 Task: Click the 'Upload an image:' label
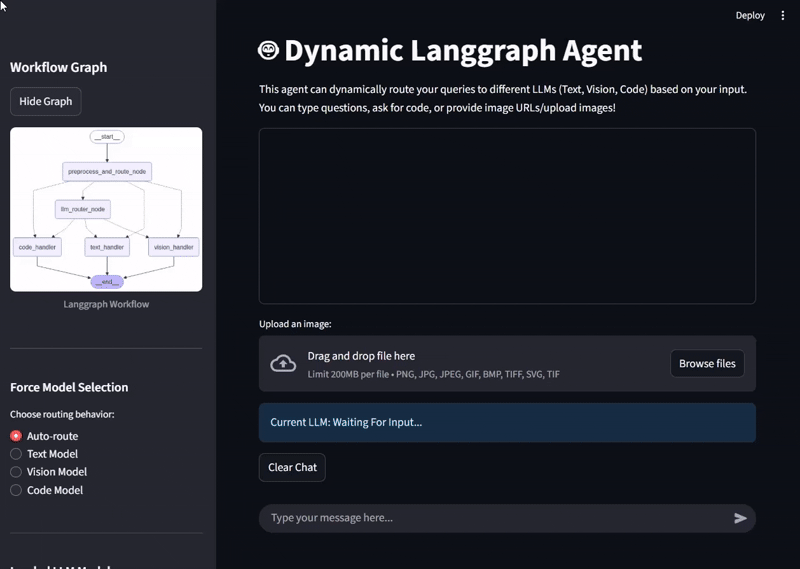(x=295, y=324)
